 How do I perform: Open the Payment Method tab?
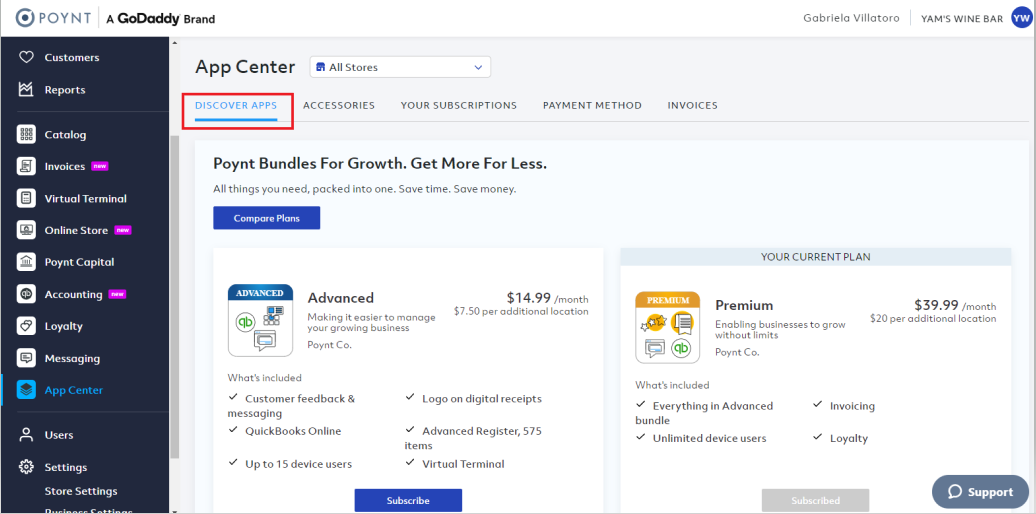click(592, 105)
